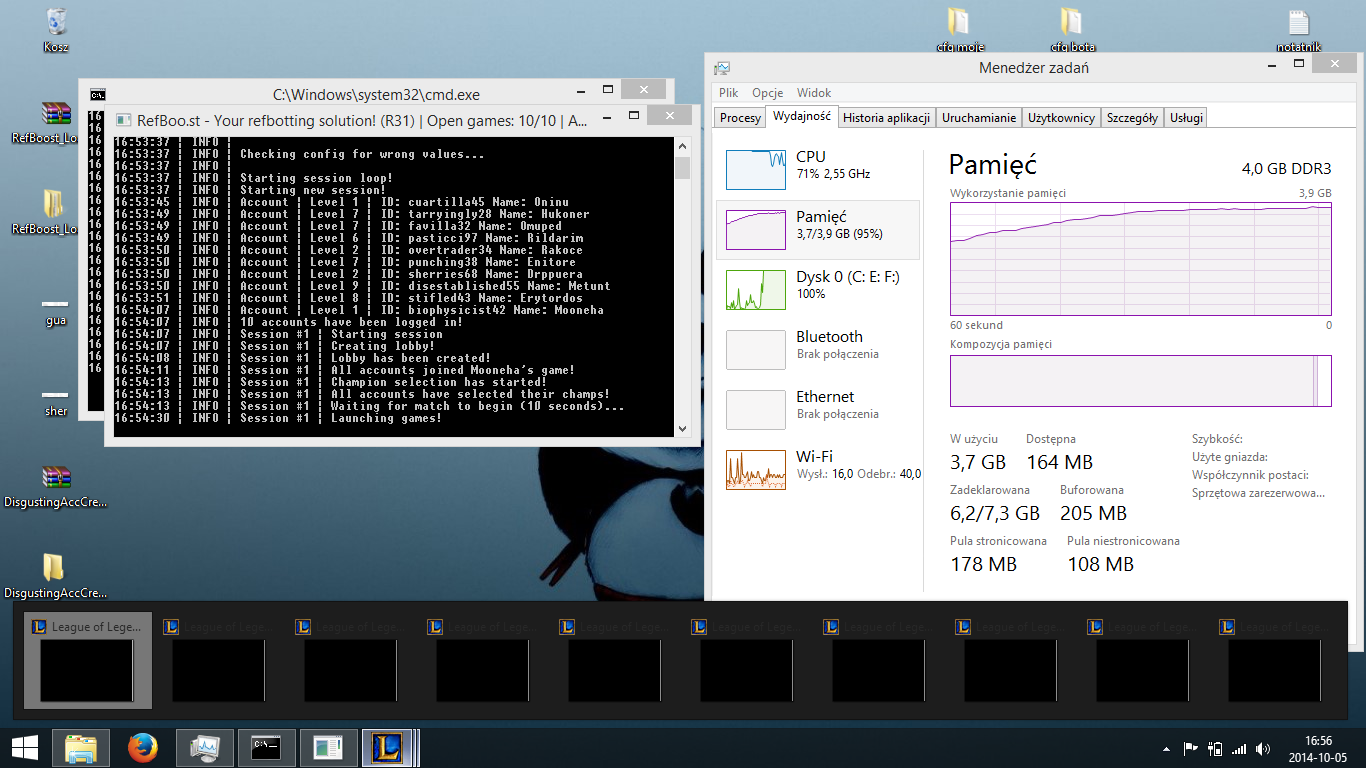The width and height of the screenshot is (1366, 768).
Task: Open the Widok menu in Task Manager
Action: click(814, 92)
